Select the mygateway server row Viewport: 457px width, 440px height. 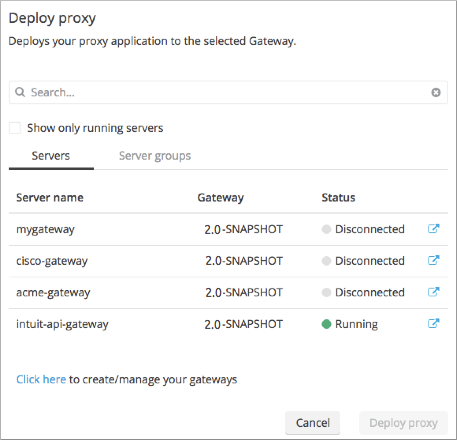pos(228,229)
